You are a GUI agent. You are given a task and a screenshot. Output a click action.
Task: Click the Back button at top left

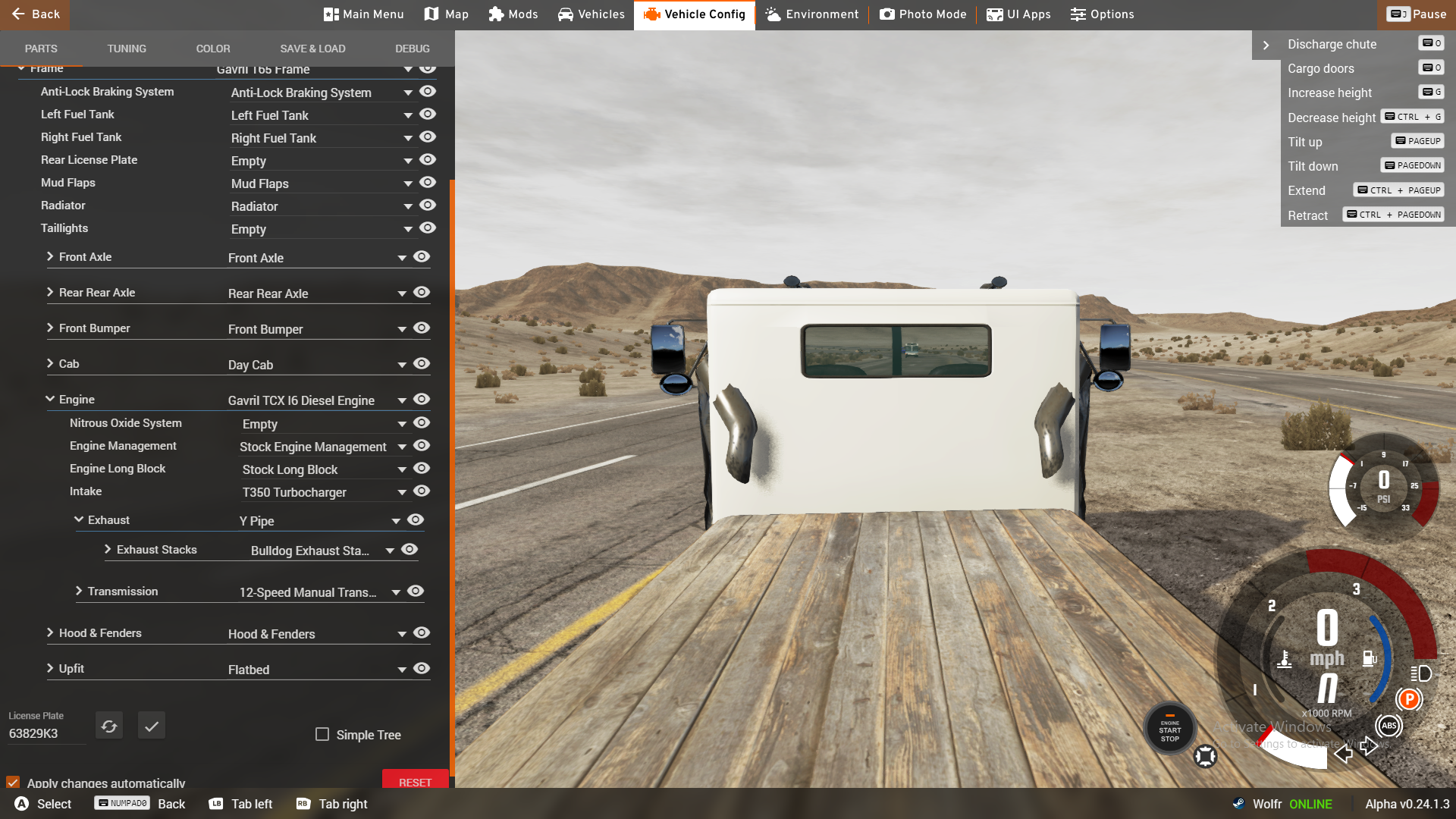click(x=35, y=14)
